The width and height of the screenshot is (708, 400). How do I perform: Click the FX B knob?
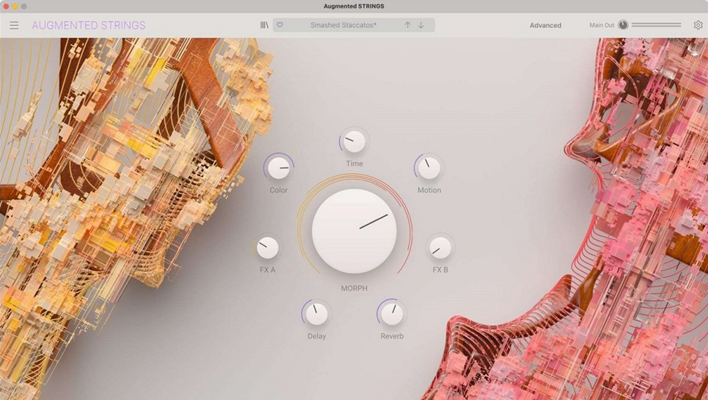click(x=440, y=247)
